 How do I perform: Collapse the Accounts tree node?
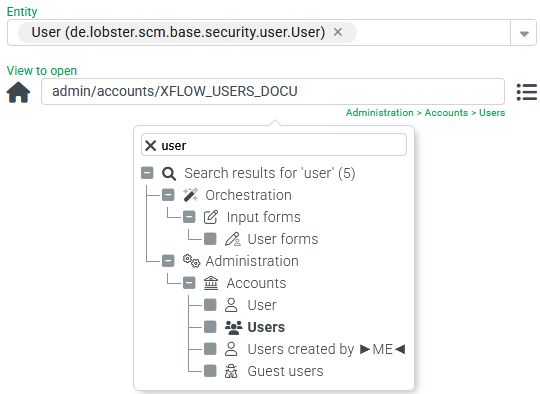pos(189,283)
